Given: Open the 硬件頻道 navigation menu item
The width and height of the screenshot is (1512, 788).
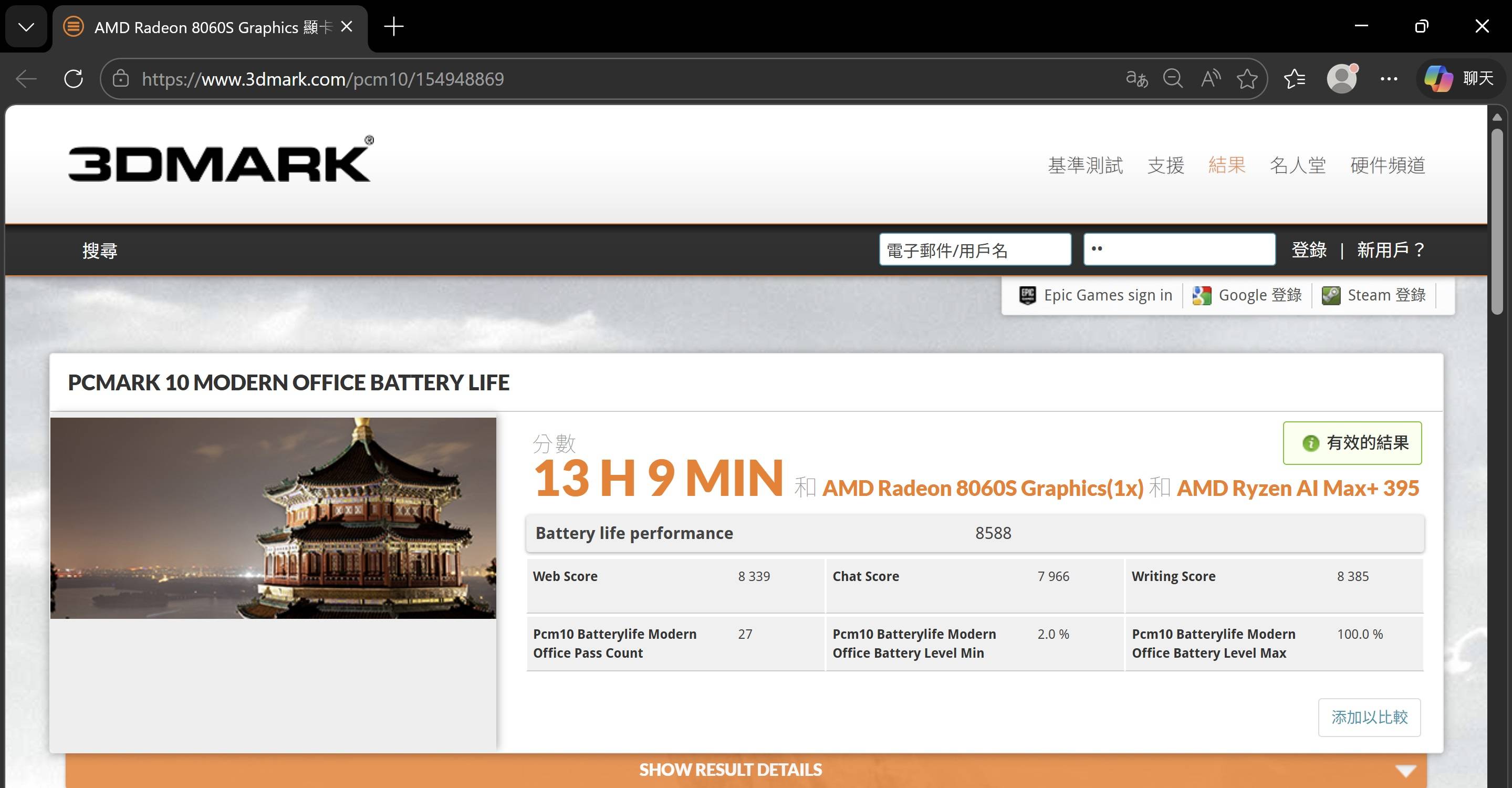Looking at the screenshot, I should pyautogui.click(x=1388, y=165).
